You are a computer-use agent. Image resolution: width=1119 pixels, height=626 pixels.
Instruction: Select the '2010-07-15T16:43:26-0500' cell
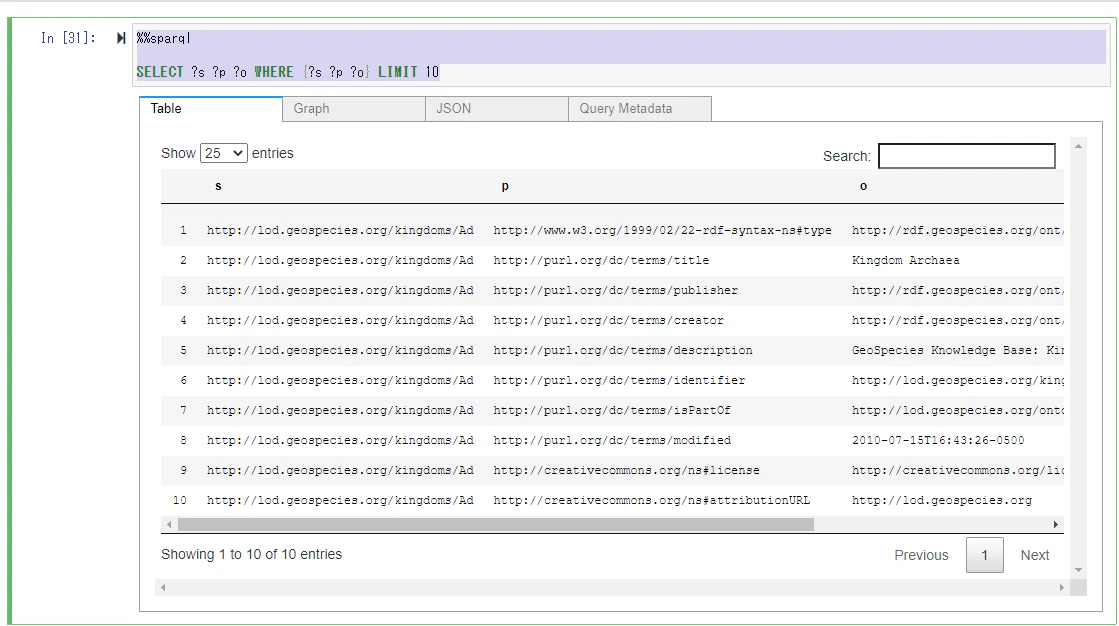938,440
